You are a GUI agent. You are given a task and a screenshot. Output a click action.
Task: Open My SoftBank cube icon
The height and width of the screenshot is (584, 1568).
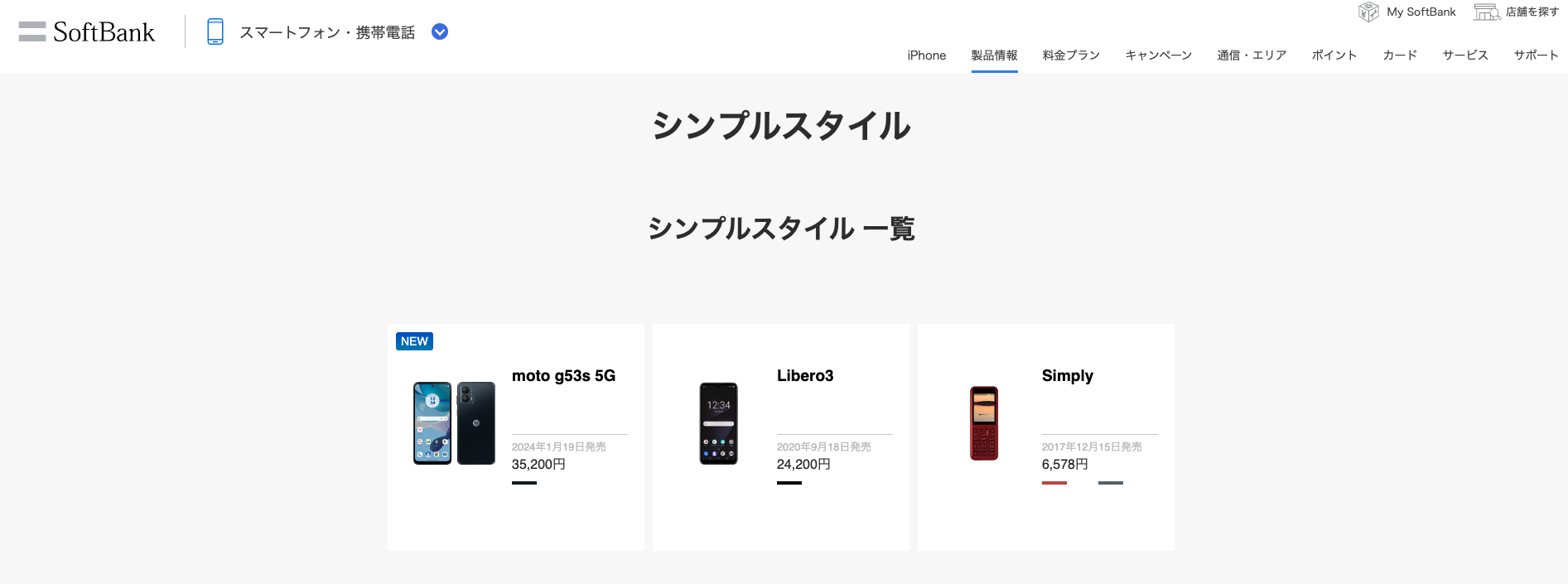1368,12
